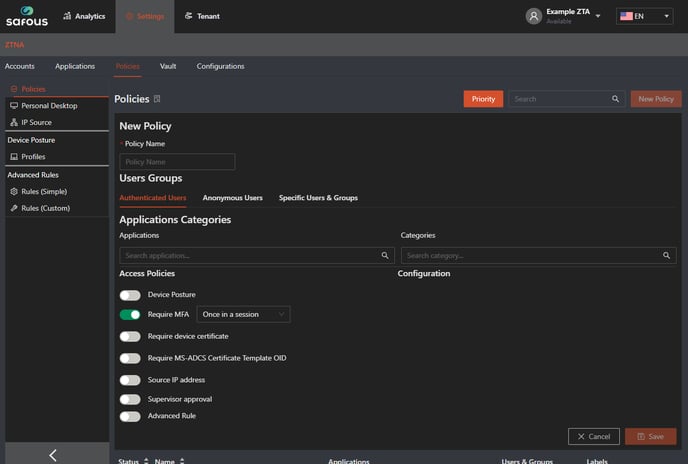
Task: Click the user avatar icon
Action: pos(534,16)
